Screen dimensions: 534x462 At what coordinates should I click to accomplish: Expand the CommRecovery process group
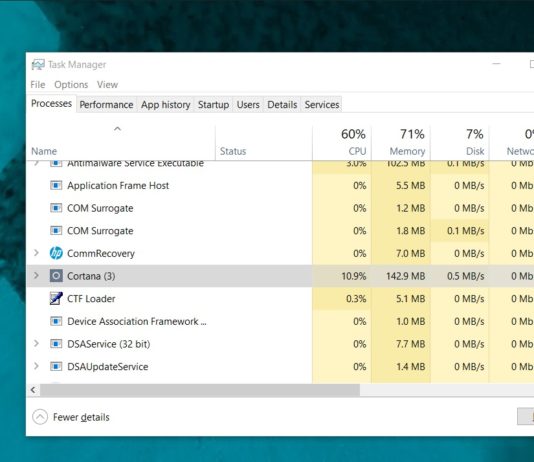coord(36,253)
